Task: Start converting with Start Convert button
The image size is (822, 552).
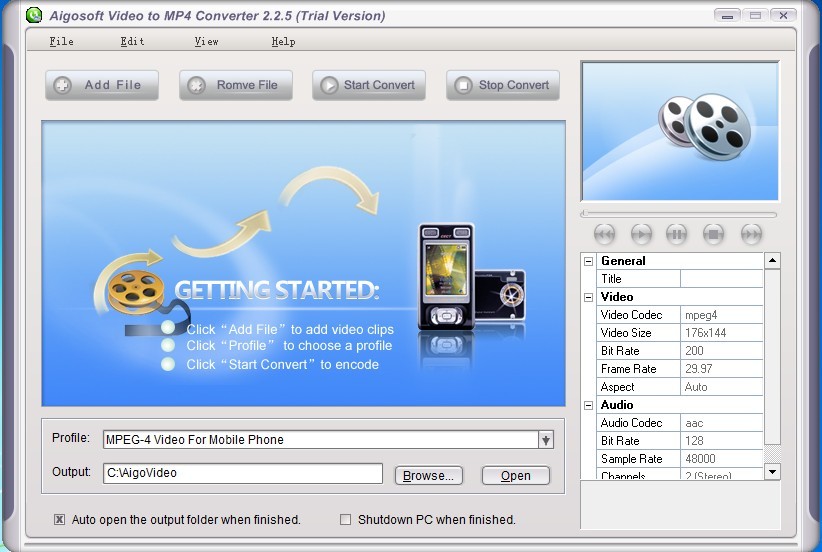Action: pyautogui.click(x=369, y=85)
